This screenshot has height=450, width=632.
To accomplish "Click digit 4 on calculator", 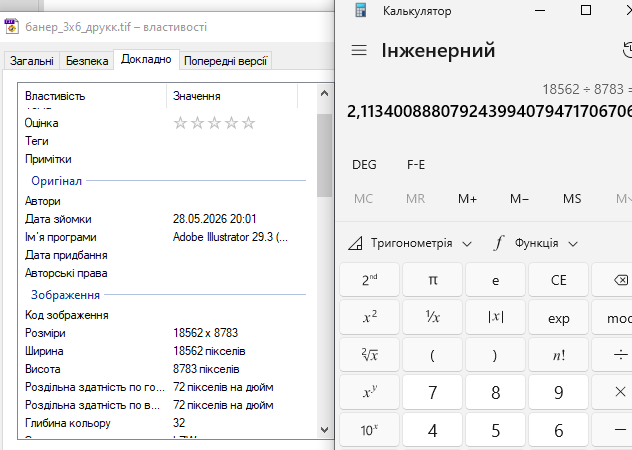I will tap(432, 430).
